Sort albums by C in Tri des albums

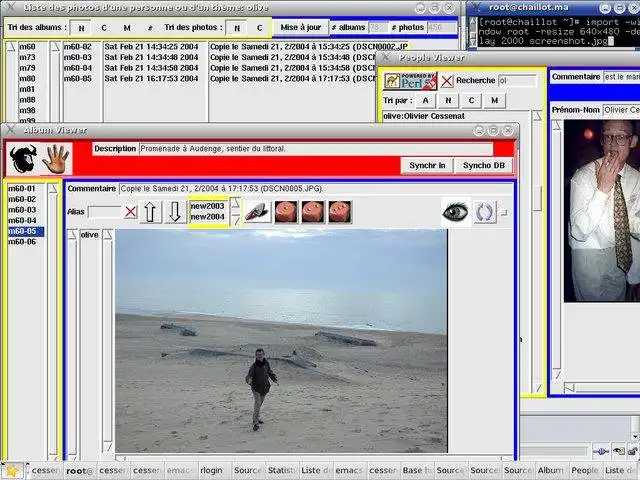pos(104,28)
